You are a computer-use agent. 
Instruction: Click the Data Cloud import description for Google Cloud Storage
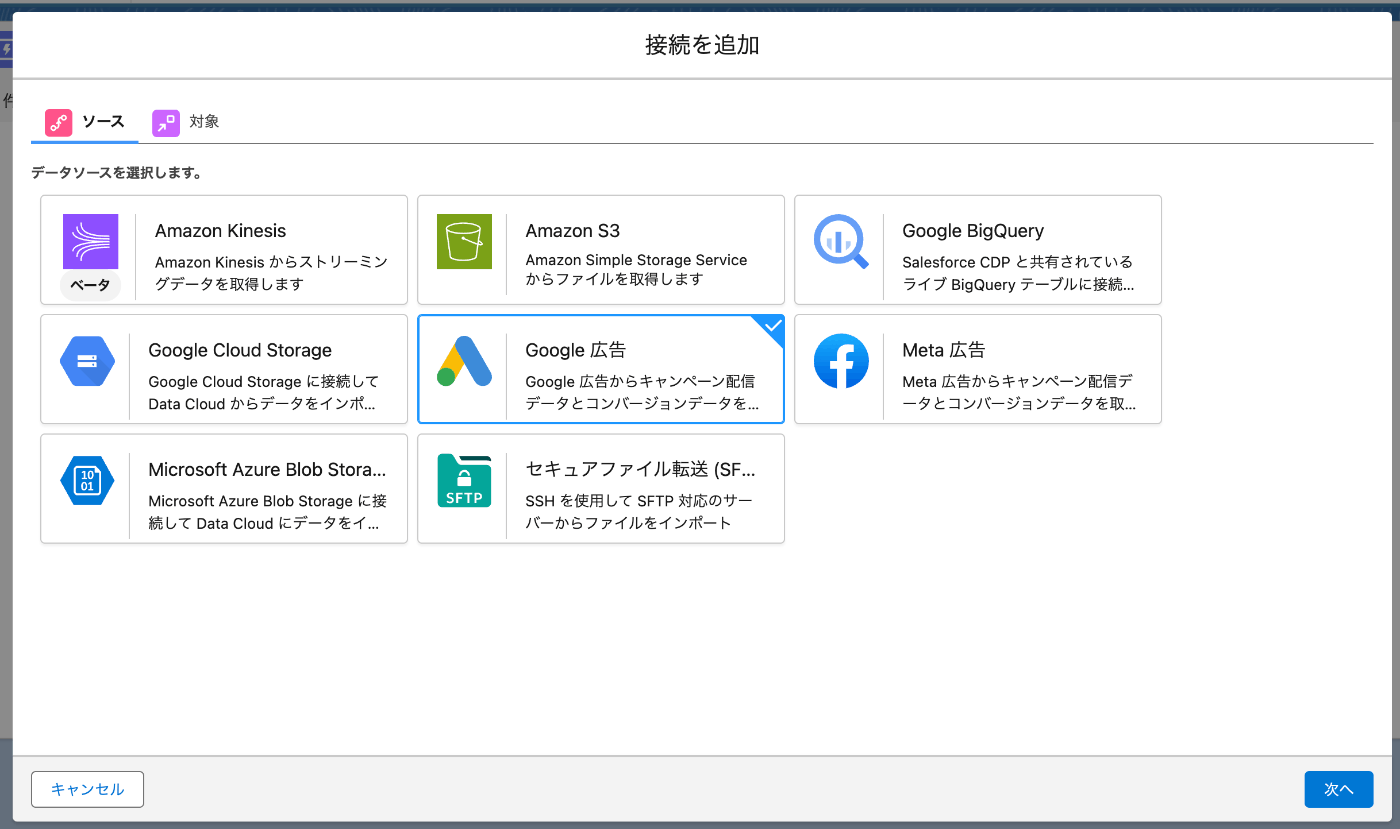click(264, 393)
